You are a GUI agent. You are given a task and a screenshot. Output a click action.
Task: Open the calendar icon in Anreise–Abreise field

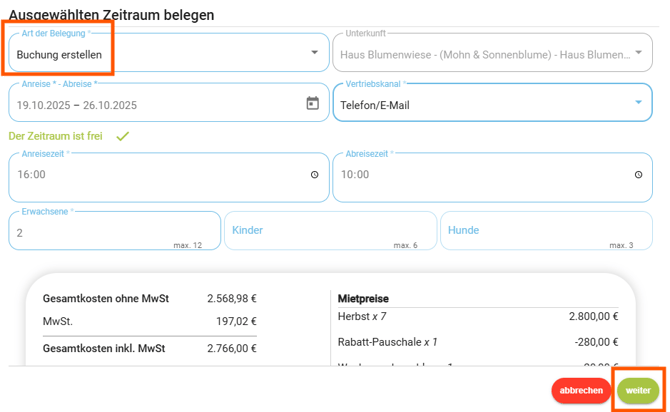[312, 103]
